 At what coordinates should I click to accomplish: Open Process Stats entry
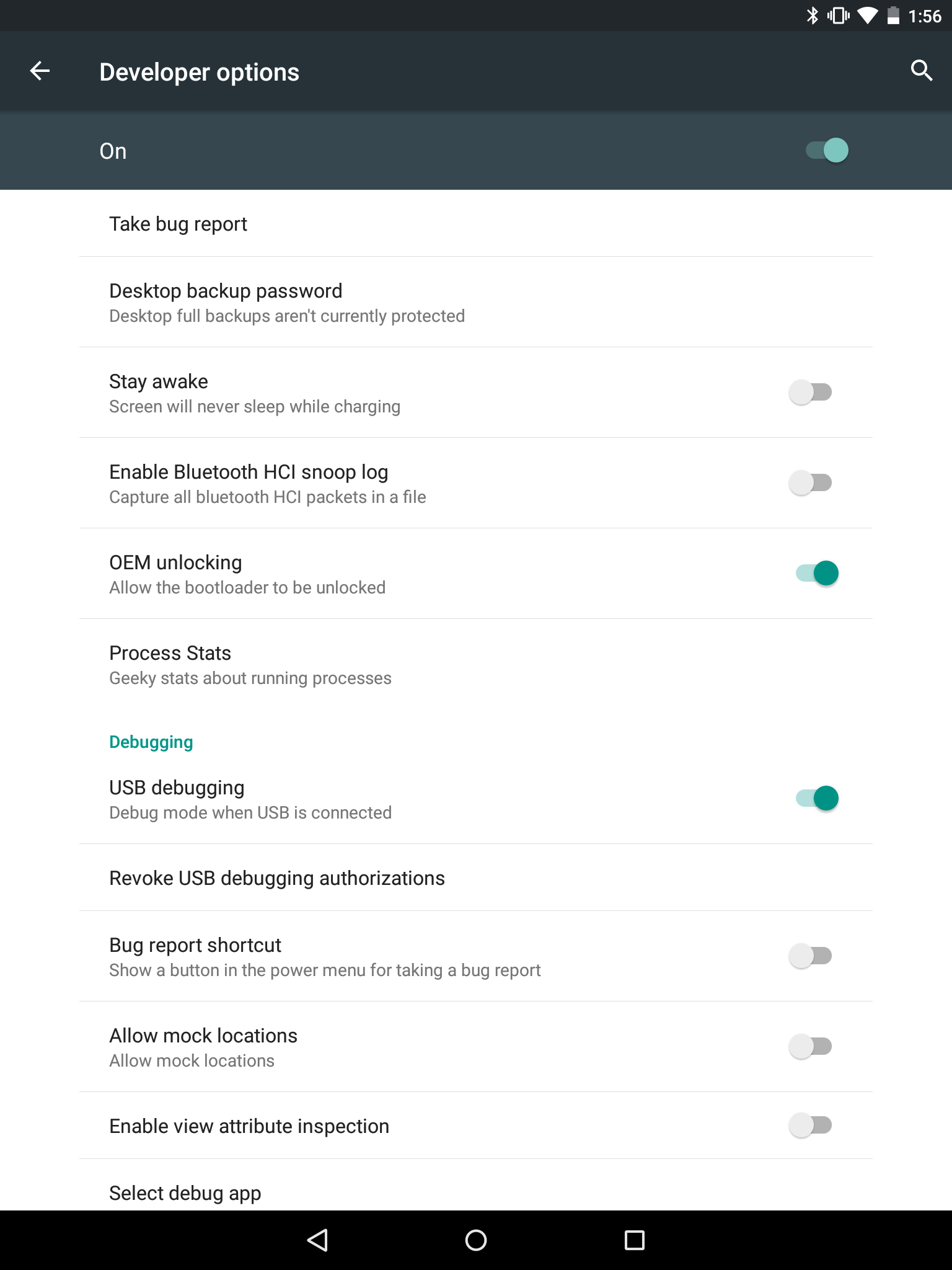pyautogui.click(x=476, y=664)
